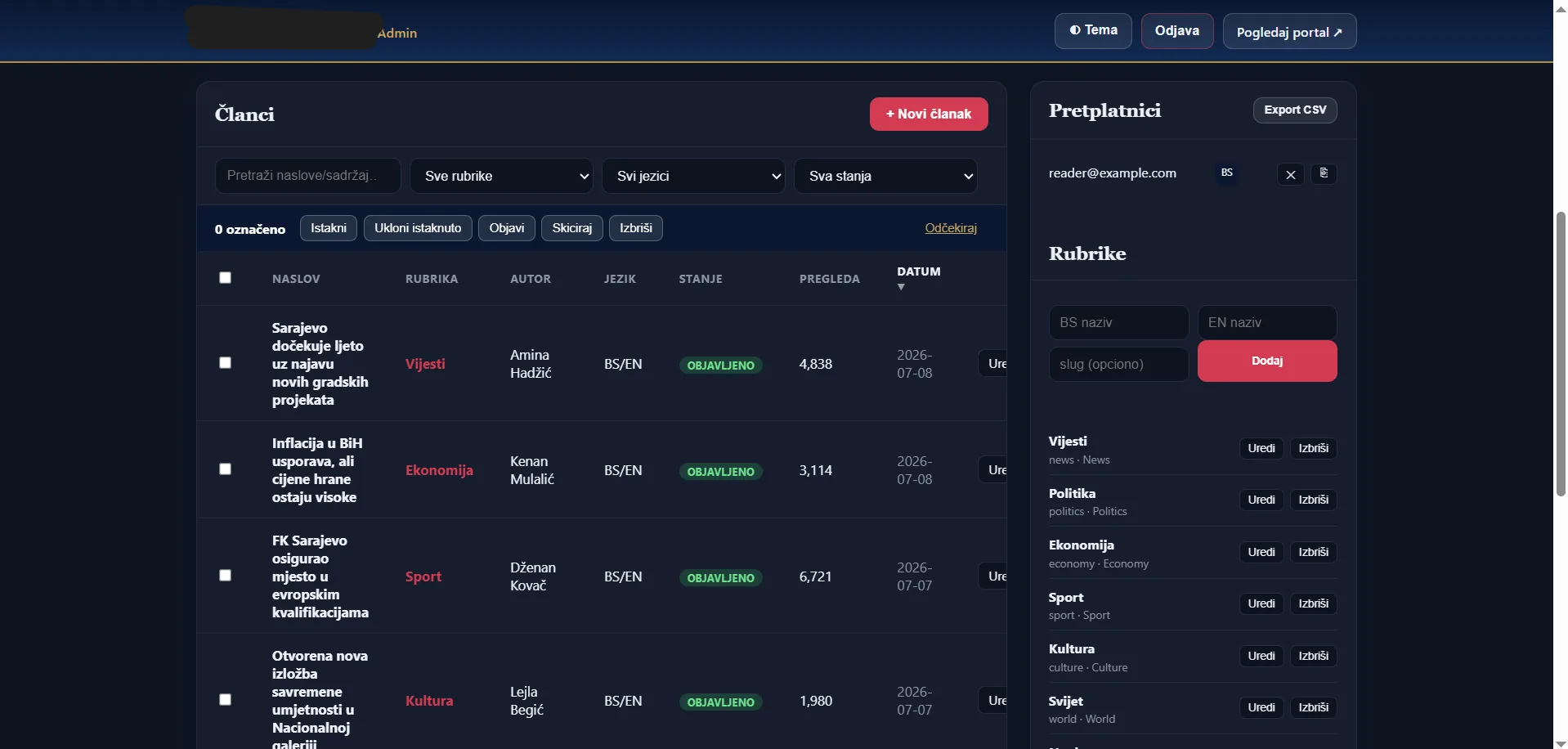This screenshot has width=1568, height=749.
Task: Open portal via Pogledaj portal link
Action: [1289, 32]
